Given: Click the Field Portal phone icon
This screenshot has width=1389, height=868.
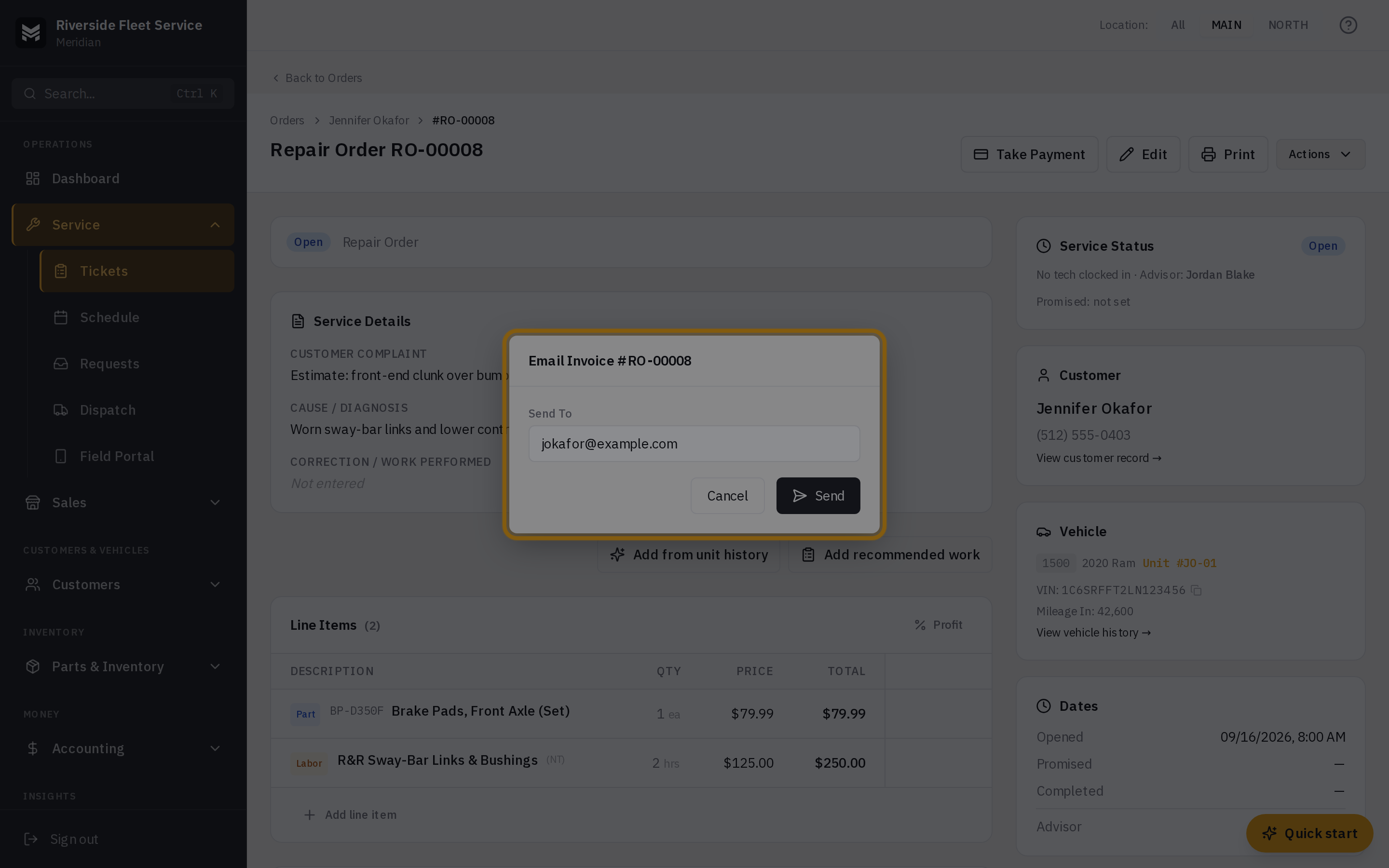Looking at the screenshot, I should coord(61,456).
